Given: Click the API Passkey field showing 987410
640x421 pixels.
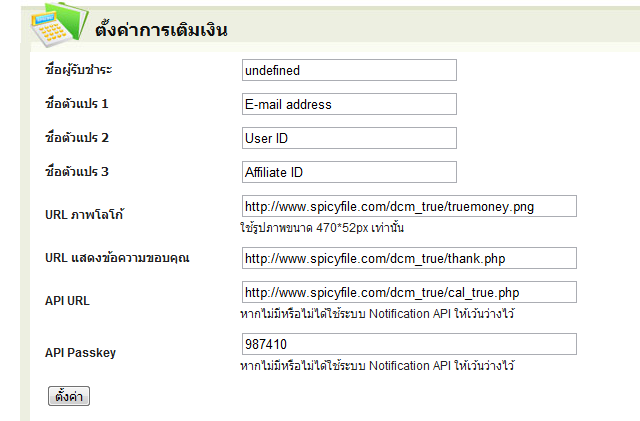Looking at the screenshot, I should tap(409, 344).
